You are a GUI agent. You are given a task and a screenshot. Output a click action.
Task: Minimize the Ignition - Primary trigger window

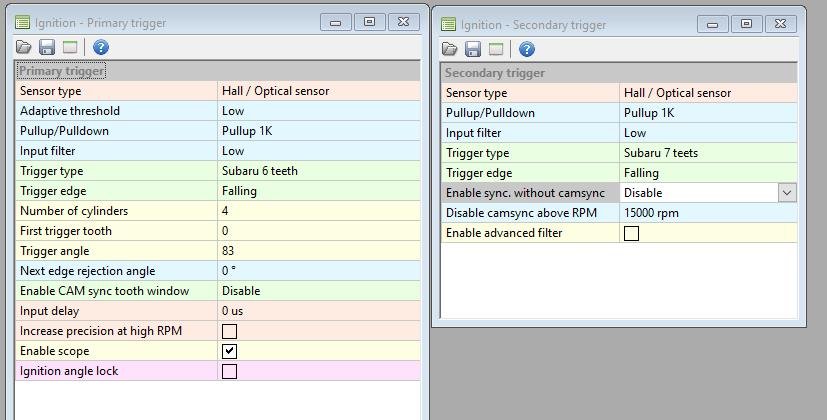pyautogui.click(x=335, y=22)
